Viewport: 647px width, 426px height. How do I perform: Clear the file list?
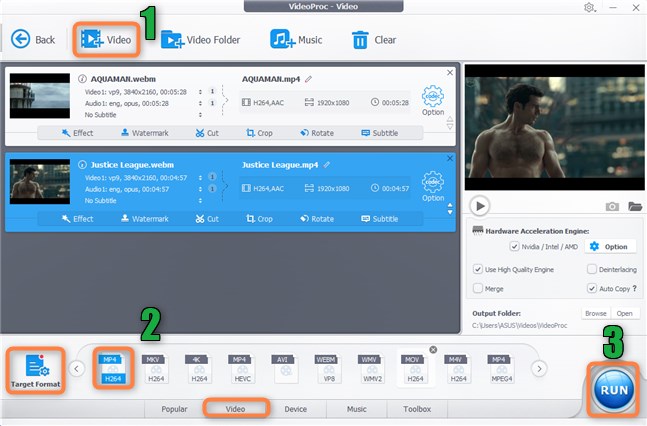(x=373, y=40)
